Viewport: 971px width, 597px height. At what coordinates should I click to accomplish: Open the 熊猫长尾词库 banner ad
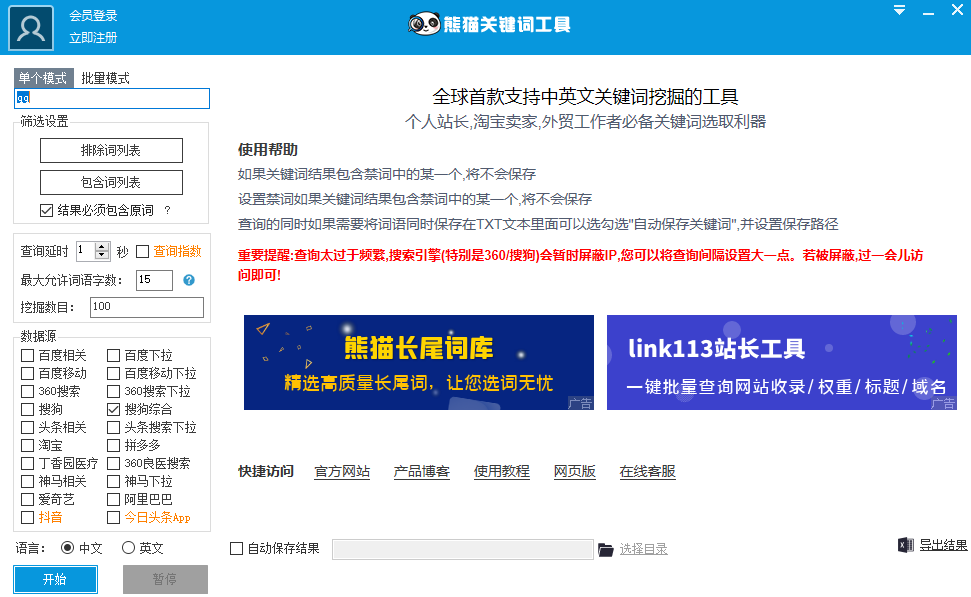tap(419, 362)
